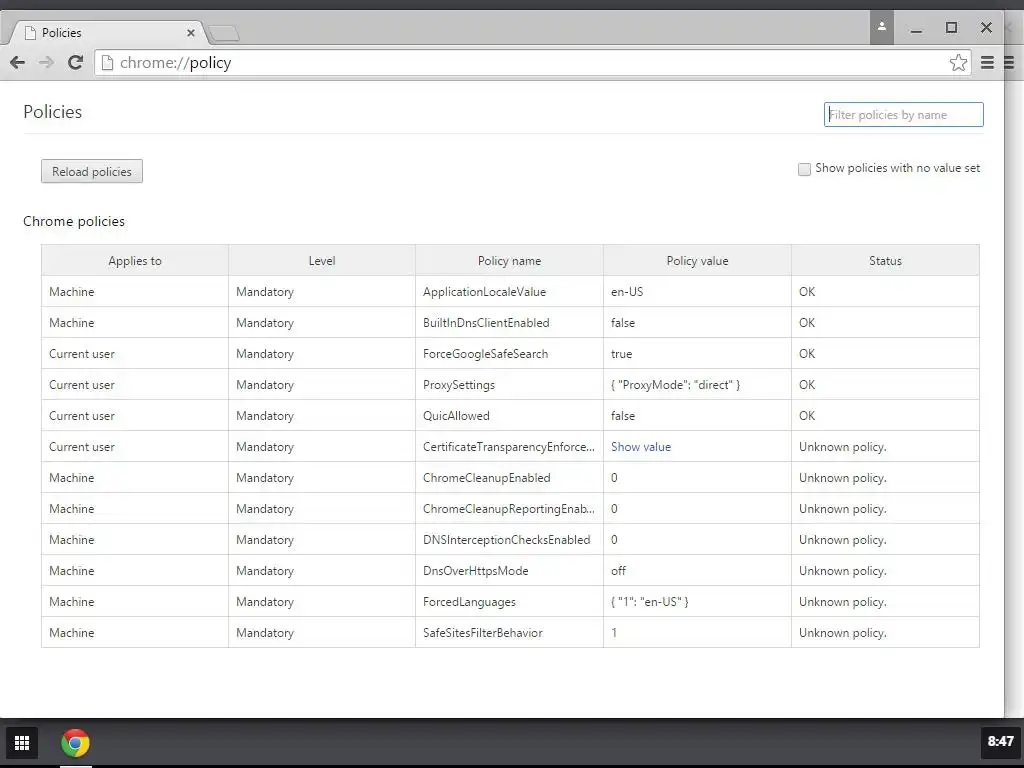
Task: Click Current user in the ProxySettings row
Action: pos(82,385)
